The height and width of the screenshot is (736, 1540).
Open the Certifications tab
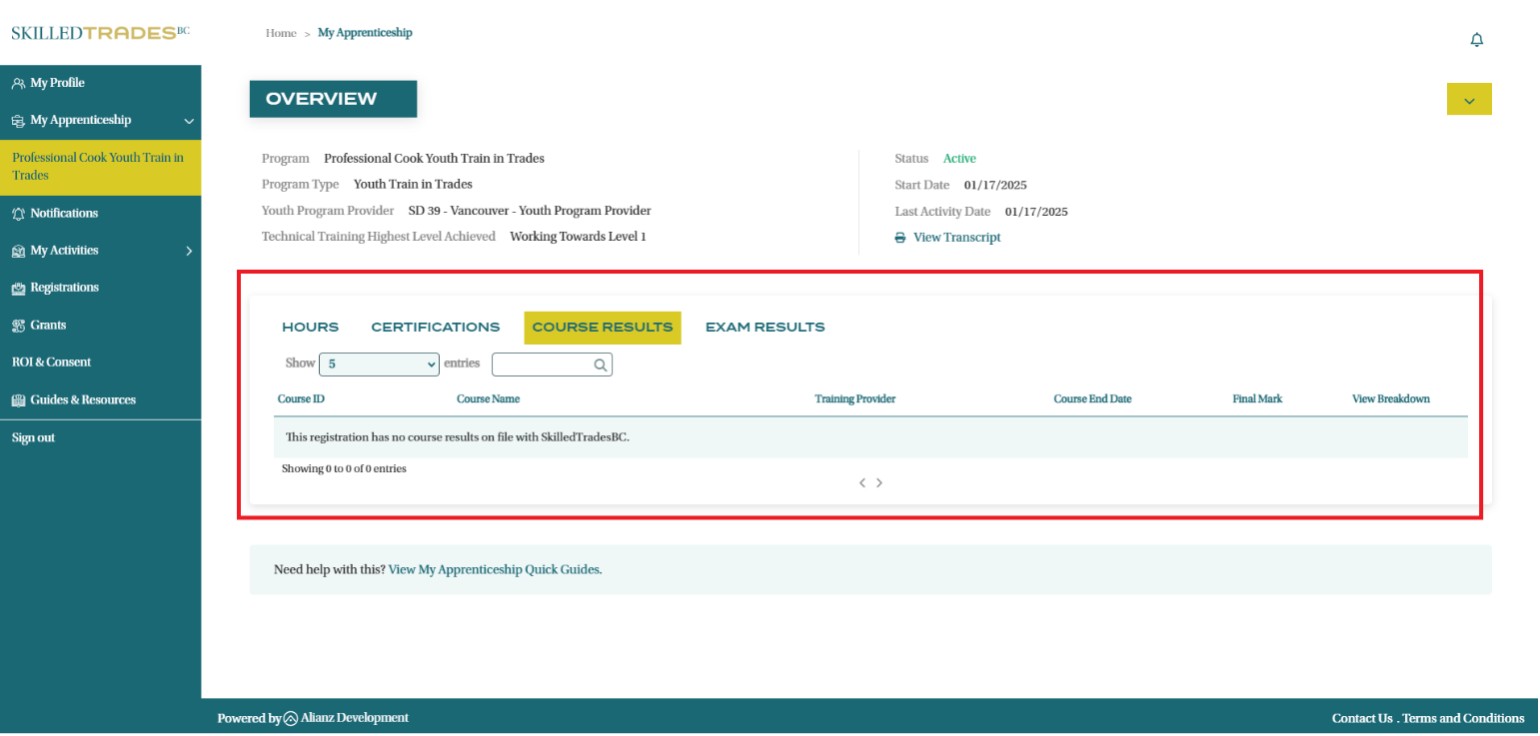435,327
